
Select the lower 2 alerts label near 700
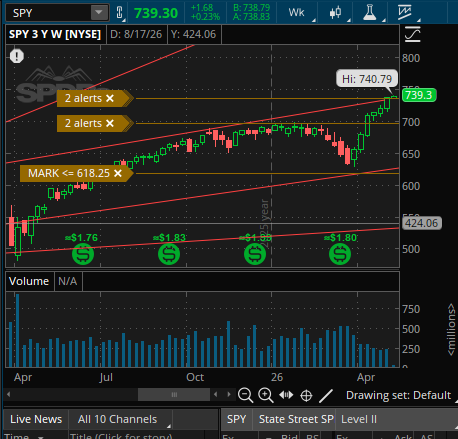tap(83, 123)
